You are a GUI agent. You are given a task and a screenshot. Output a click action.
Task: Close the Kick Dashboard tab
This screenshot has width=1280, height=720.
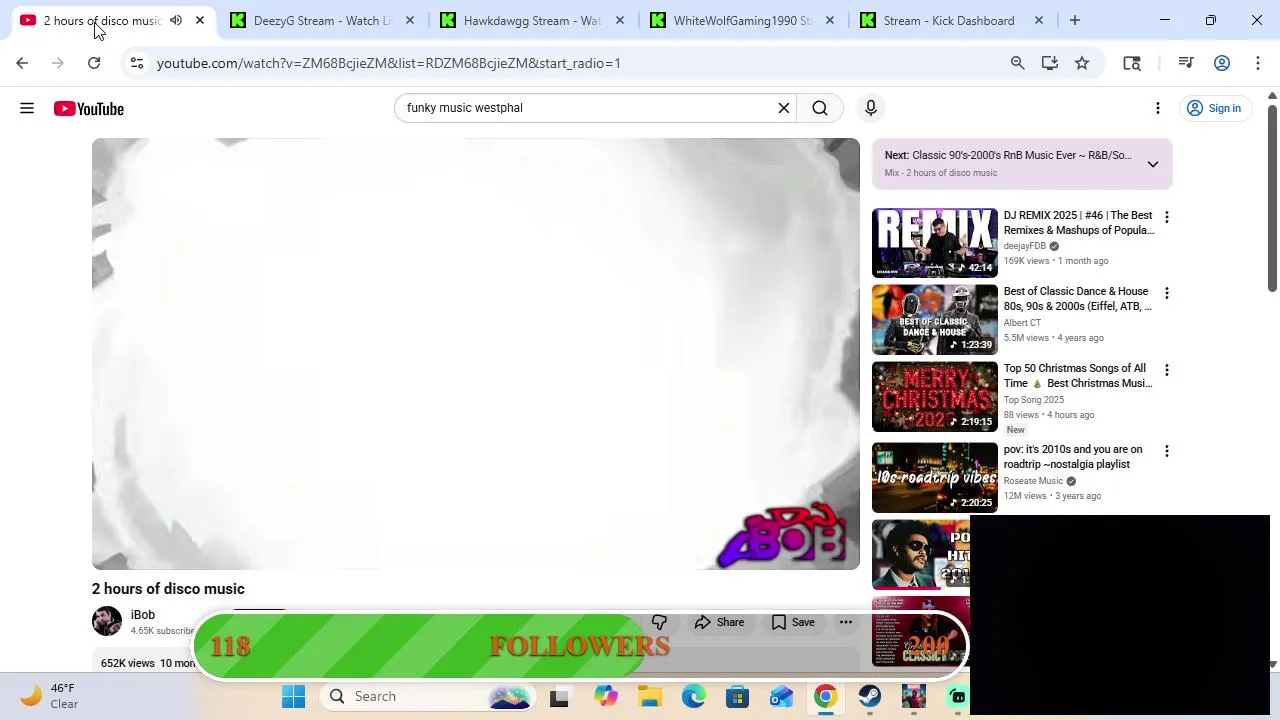1038,20
